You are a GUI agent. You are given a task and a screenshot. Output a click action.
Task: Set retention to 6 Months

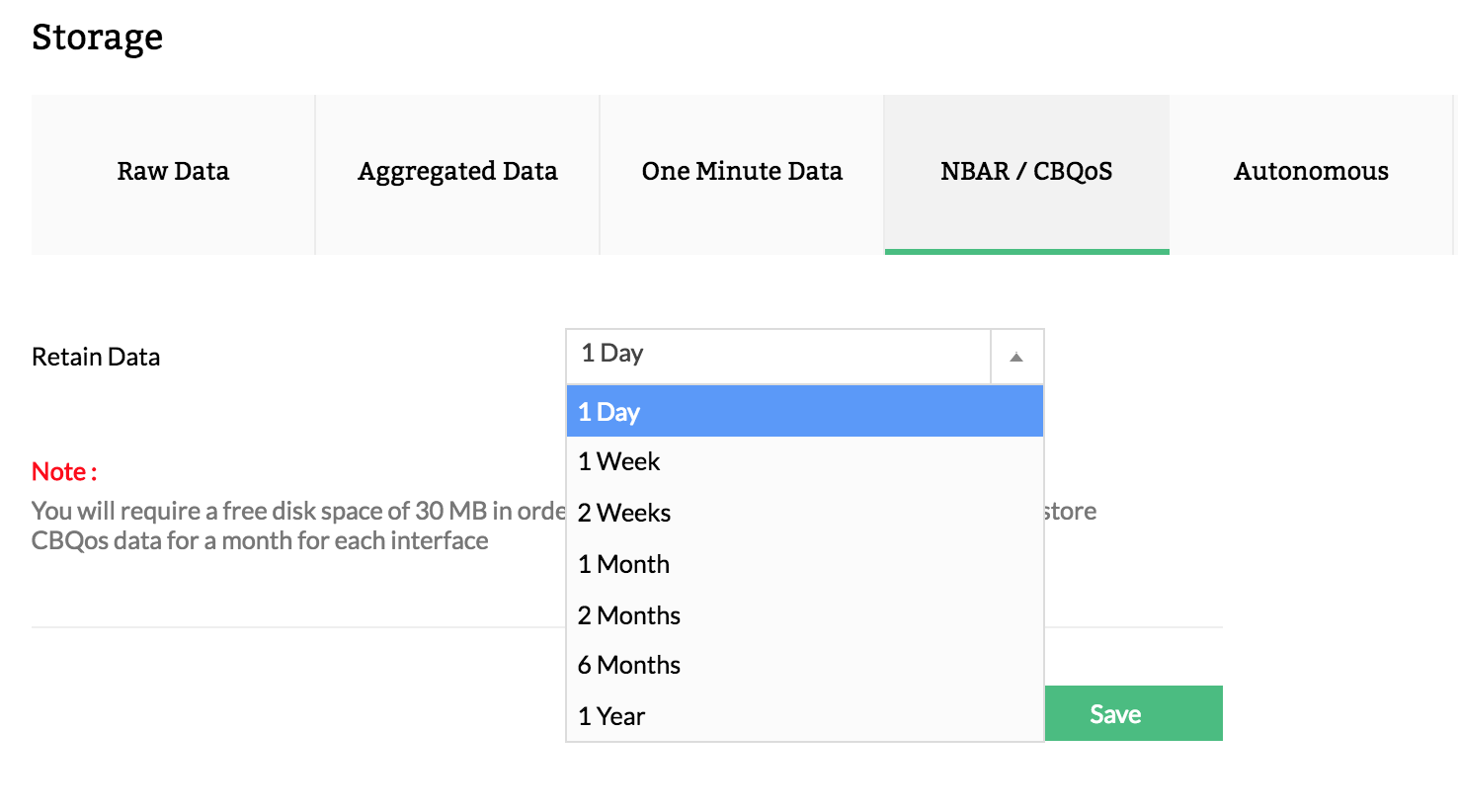click(x=804, y=665)
